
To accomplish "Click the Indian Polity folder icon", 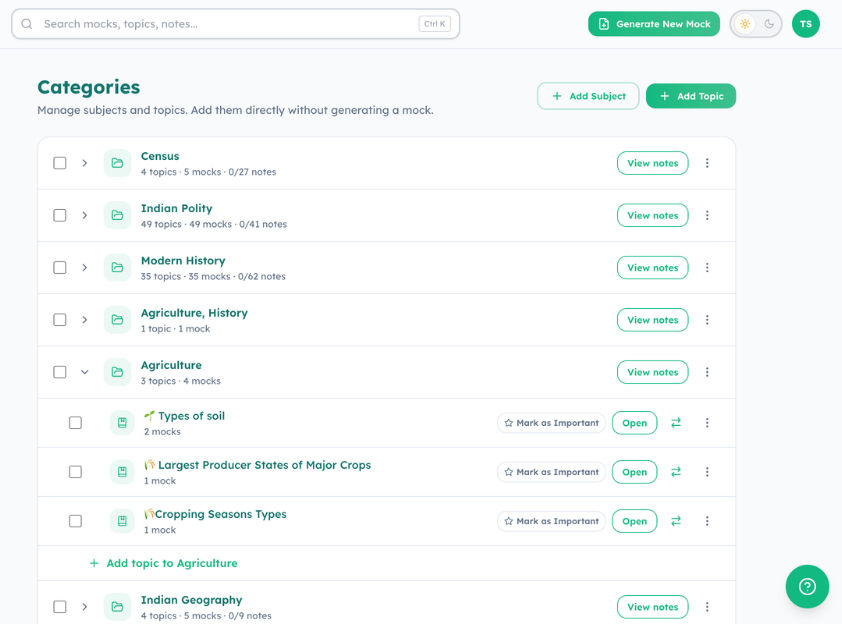I will [117, 215].
